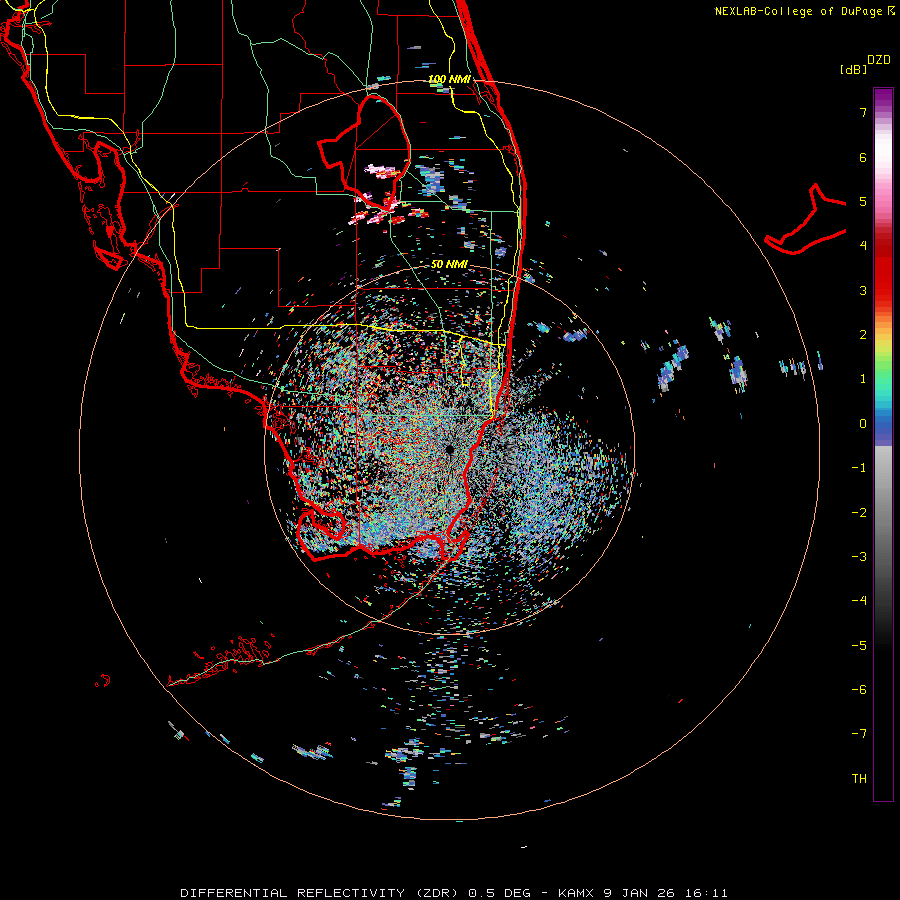This screenshot has width=900, height=900.
Task: Click the "50 NMI" range ring label
Action: pyautogui.click(x=449, y=264)
